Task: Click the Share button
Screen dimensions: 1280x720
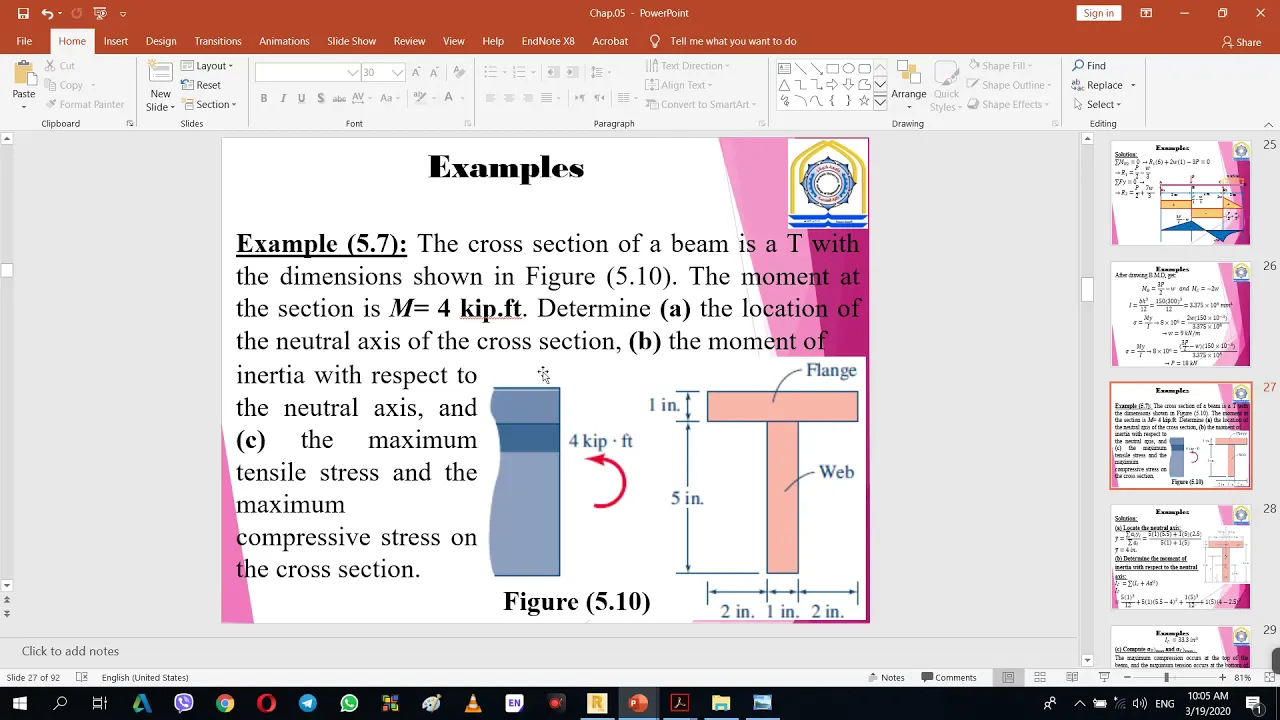Action: click(x=1241, y=42)
